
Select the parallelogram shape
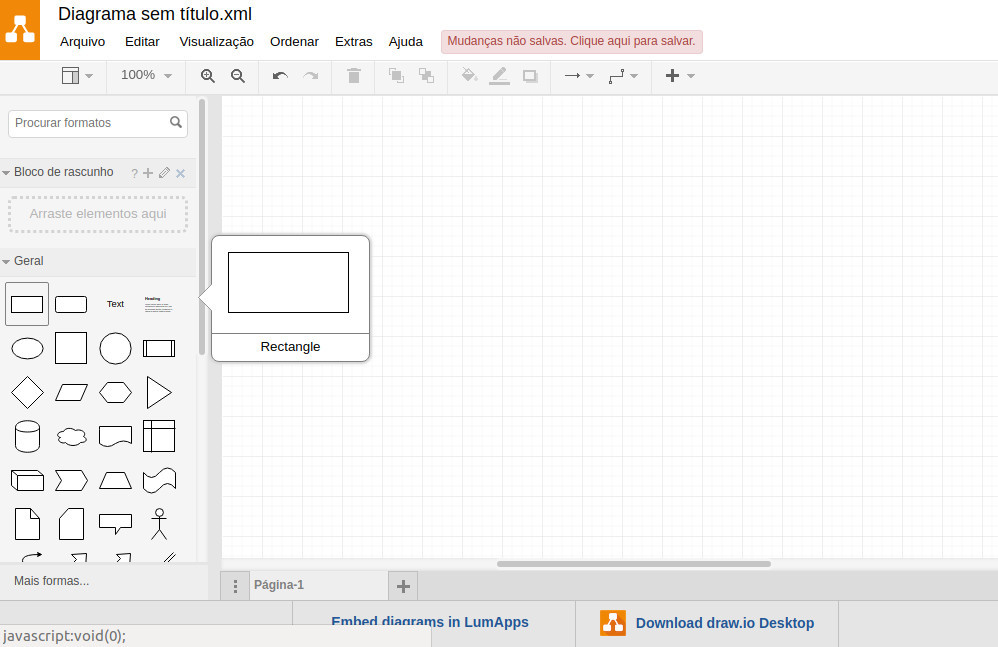[x=71, y=392]
